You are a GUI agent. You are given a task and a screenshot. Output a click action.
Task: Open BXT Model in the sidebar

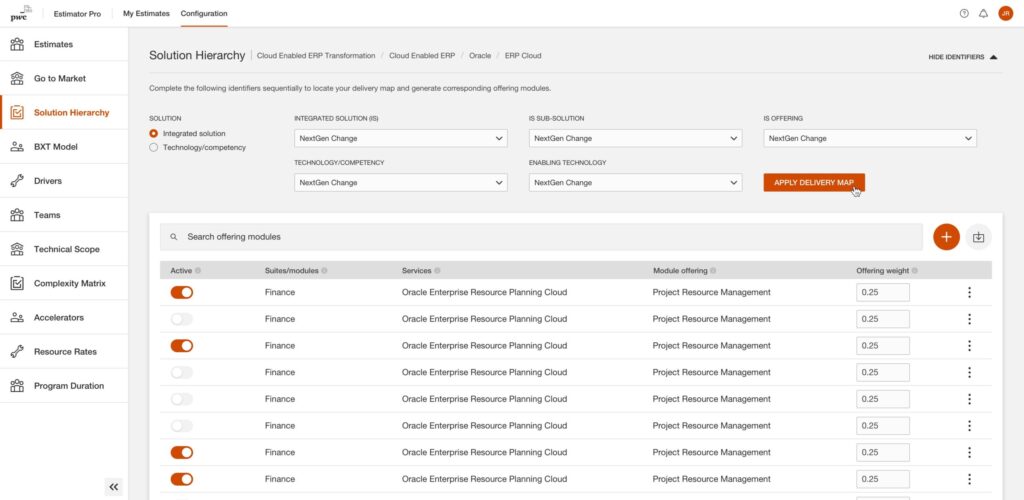[x=64, y=147]
